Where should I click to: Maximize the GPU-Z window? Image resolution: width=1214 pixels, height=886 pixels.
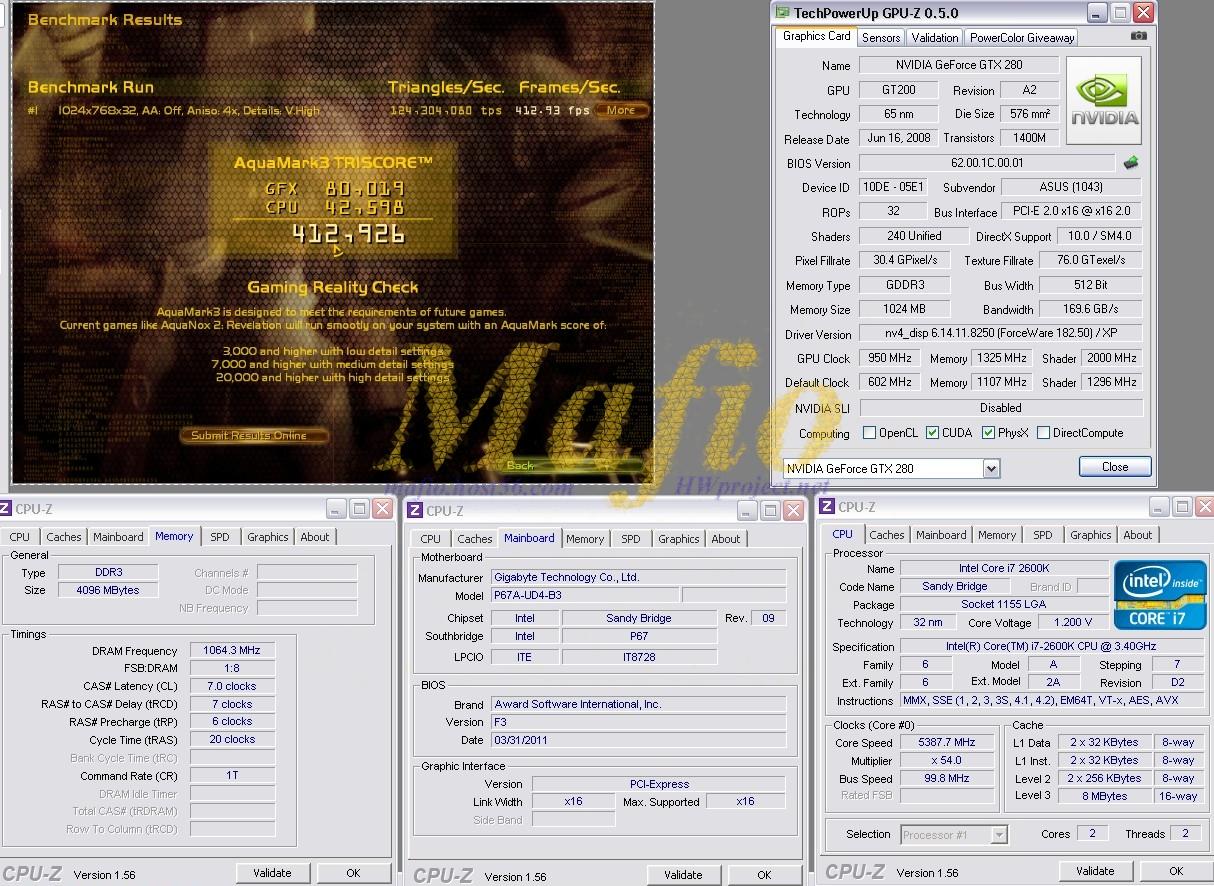(x=1121, y=13)
